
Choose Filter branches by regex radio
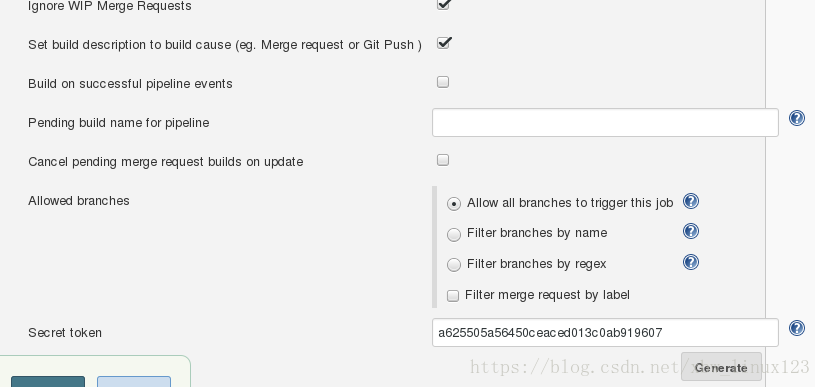[x=453, y=264]
